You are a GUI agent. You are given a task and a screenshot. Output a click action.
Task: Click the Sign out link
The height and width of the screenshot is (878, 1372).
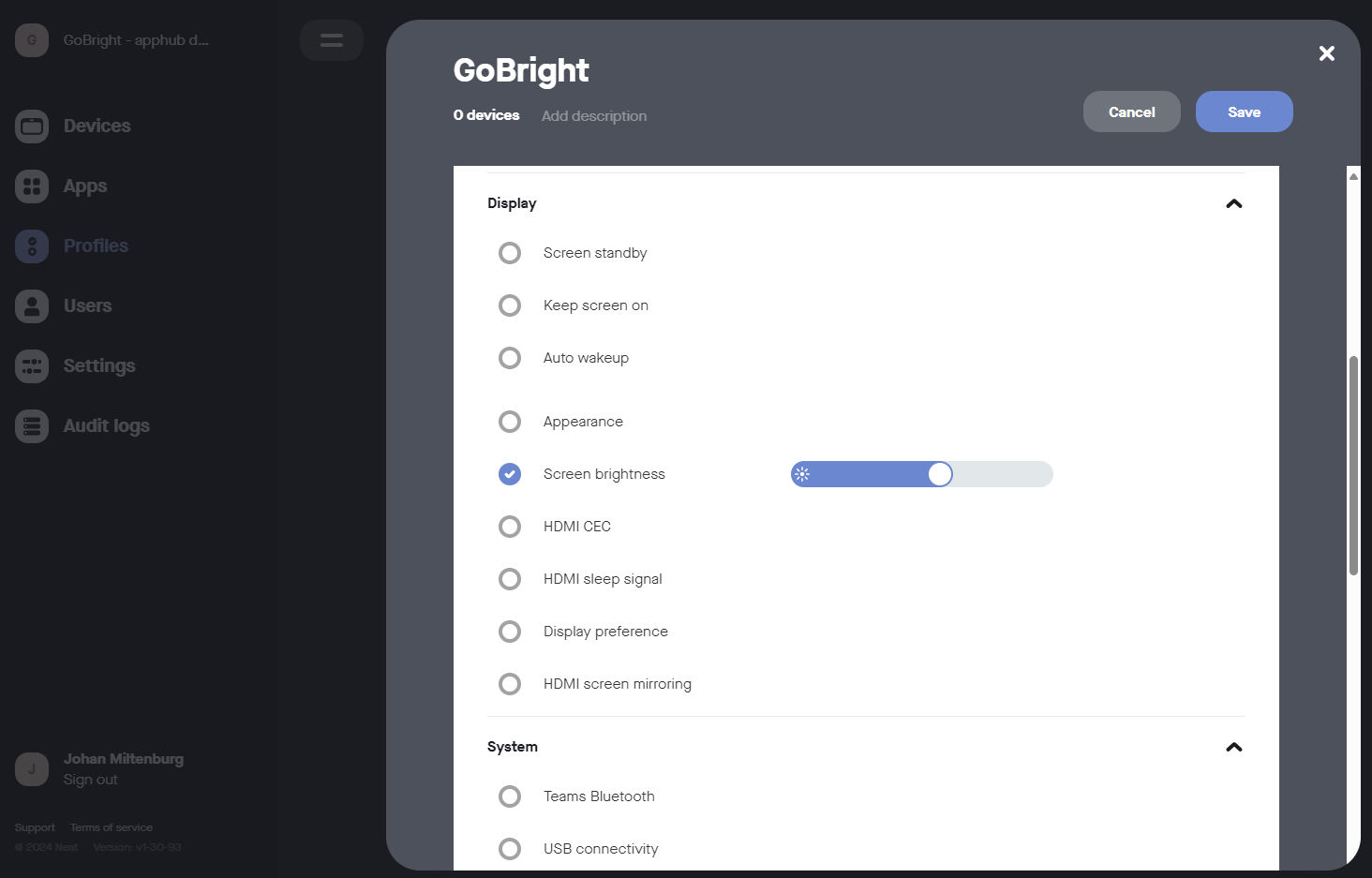(x=91, y=780)
